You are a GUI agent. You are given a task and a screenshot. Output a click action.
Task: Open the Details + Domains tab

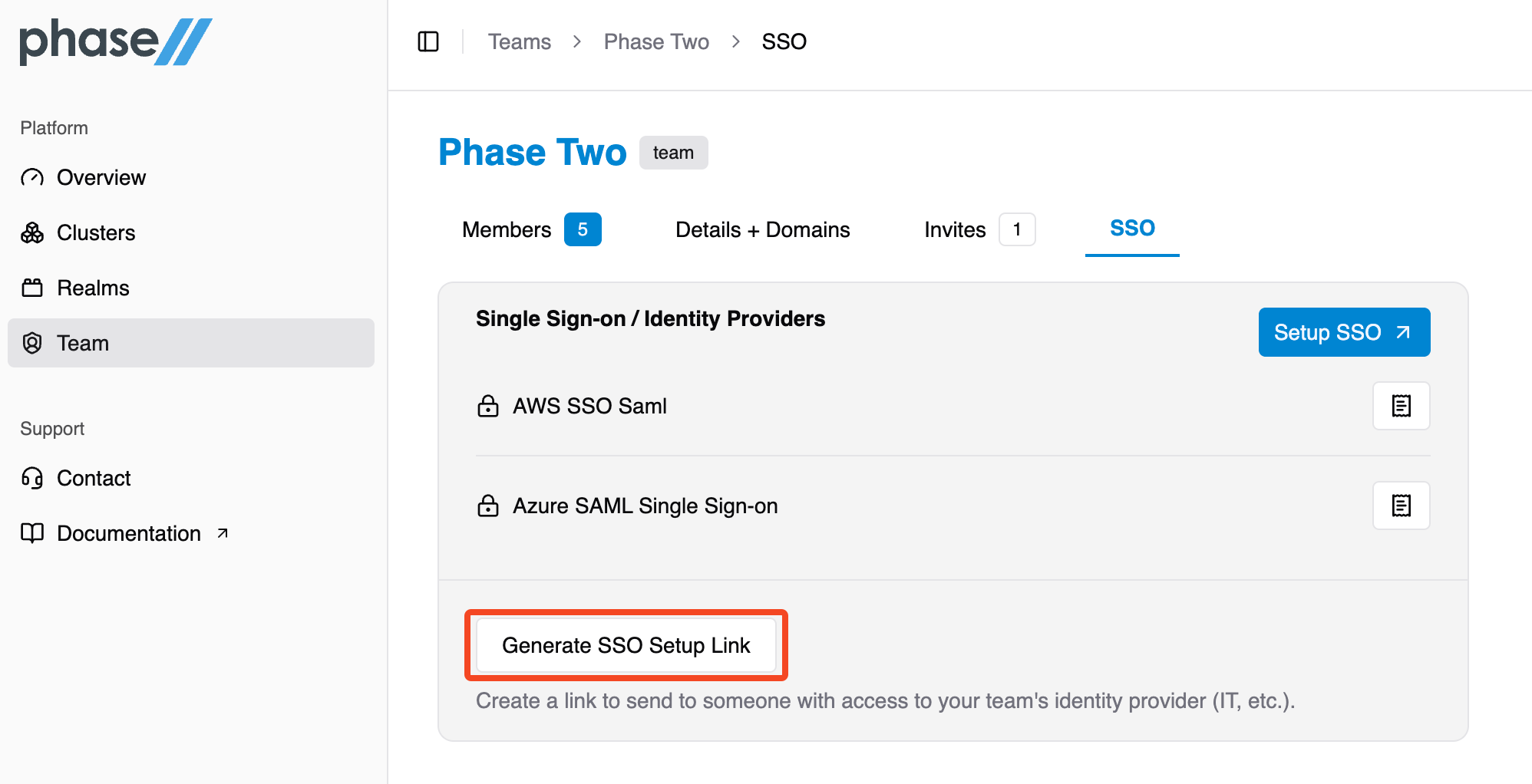[762, 229]
